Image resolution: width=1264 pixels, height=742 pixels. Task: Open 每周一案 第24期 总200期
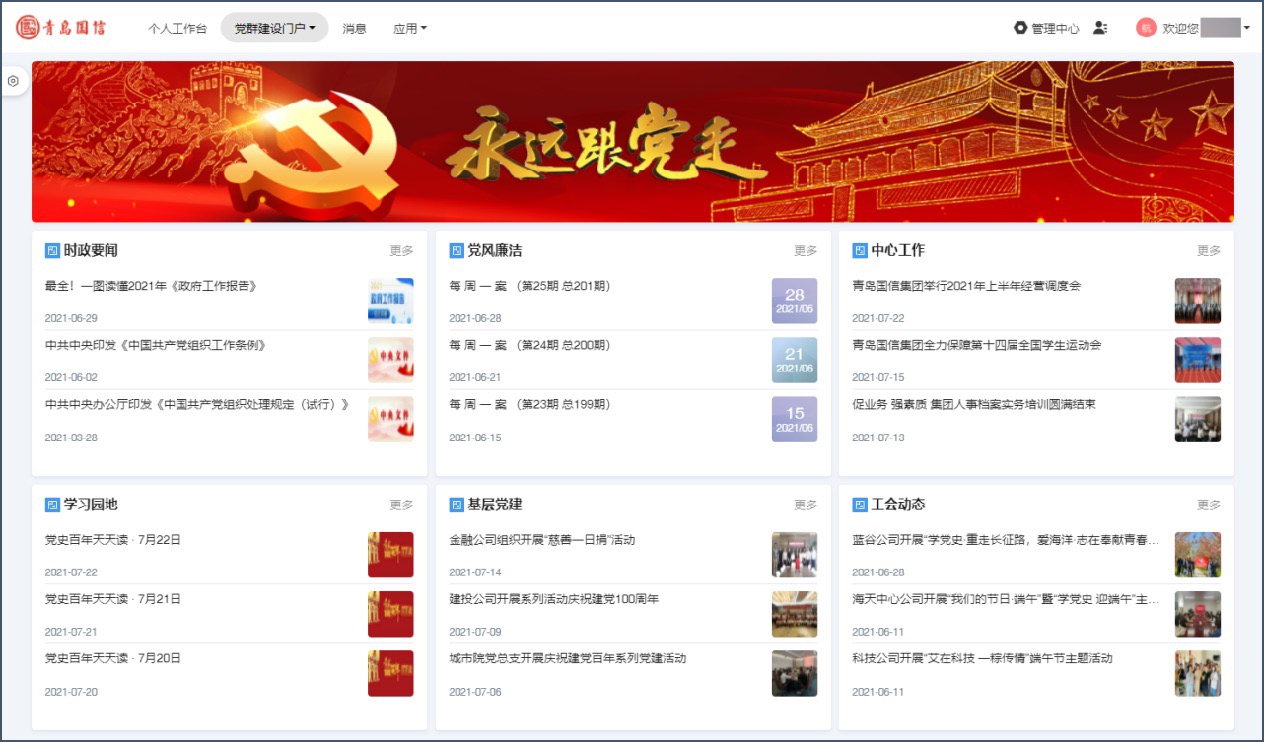pyautogui.click(x=529, y=345)
